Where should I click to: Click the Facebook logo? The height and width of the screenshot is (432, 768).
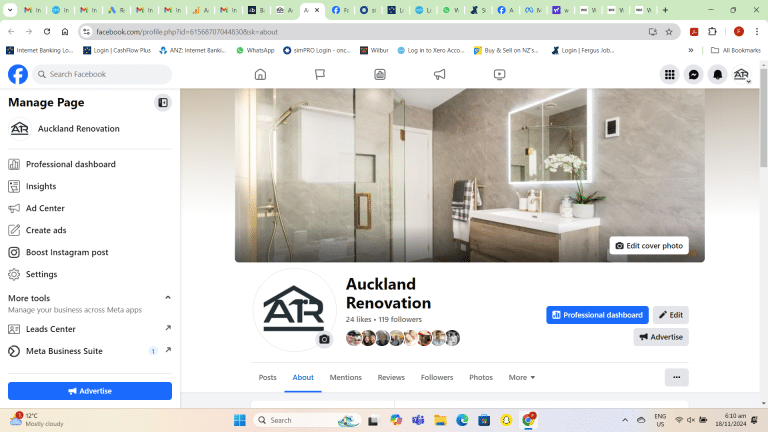[18, 75]
